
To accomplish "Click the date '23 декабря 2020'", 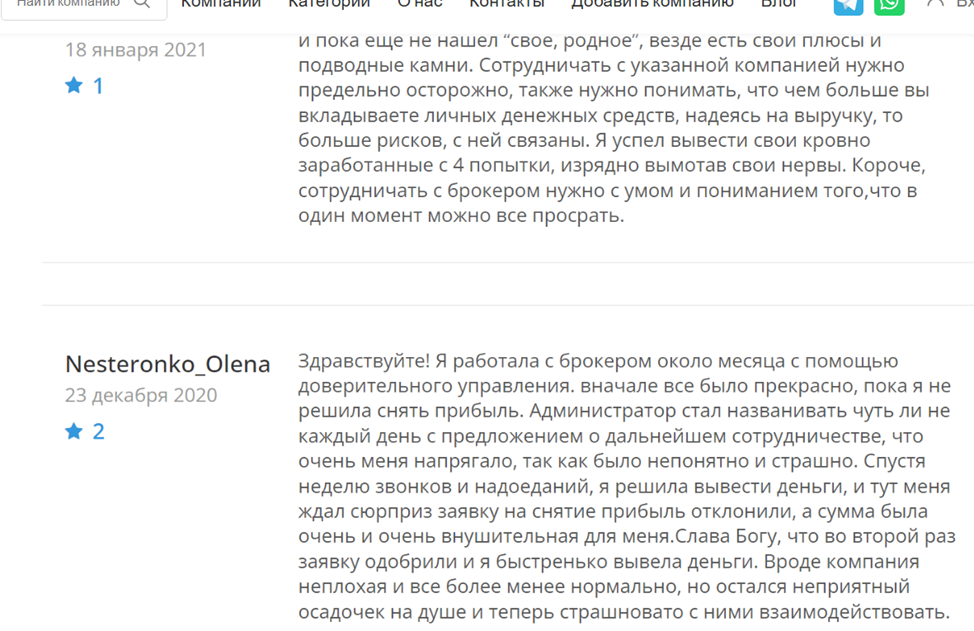I will click(141, 395).
